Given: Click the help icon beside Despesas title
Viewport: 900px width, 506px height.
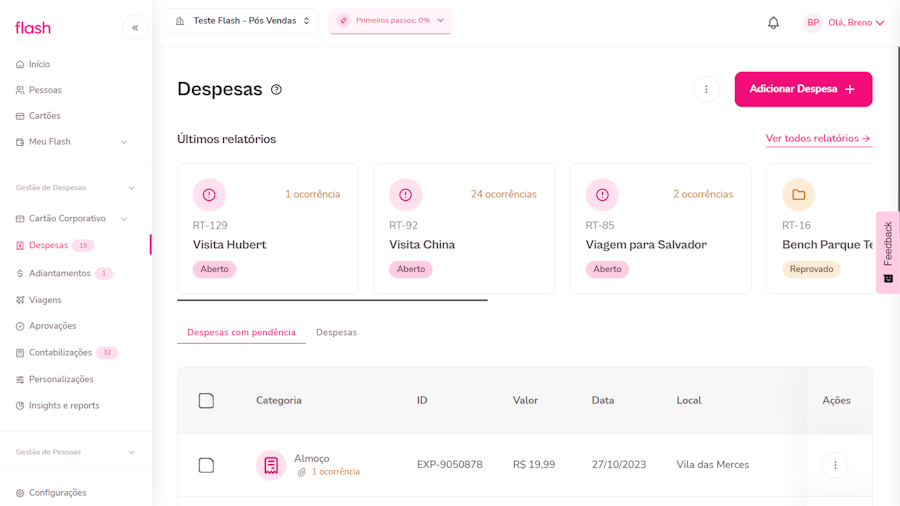Looking at the screenshot, I should click(276, 89).
